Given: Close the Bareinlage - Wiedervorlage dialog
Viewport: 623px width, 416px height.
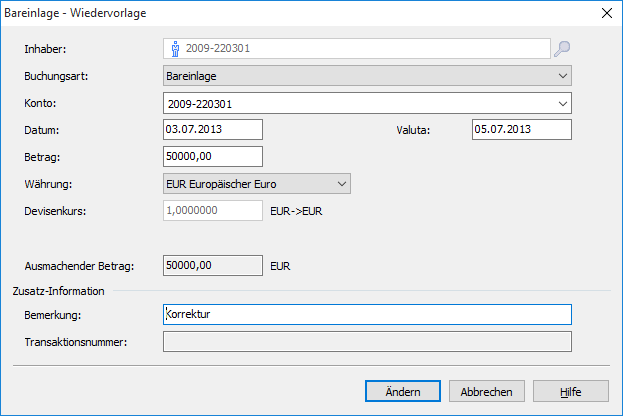Looking at the screenshot, I should 605,13.
